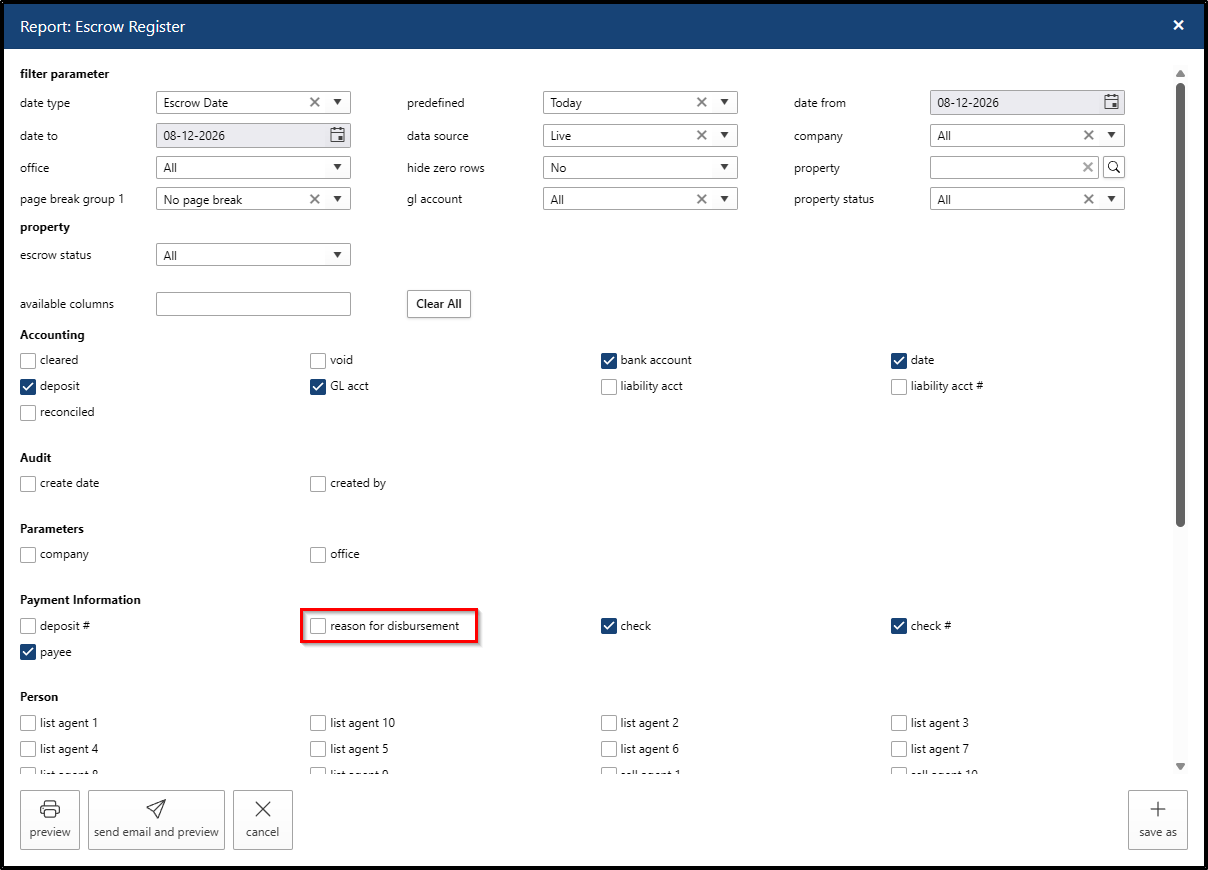
Task: Check the void column checkbox
Action: (x=318, y=361)
